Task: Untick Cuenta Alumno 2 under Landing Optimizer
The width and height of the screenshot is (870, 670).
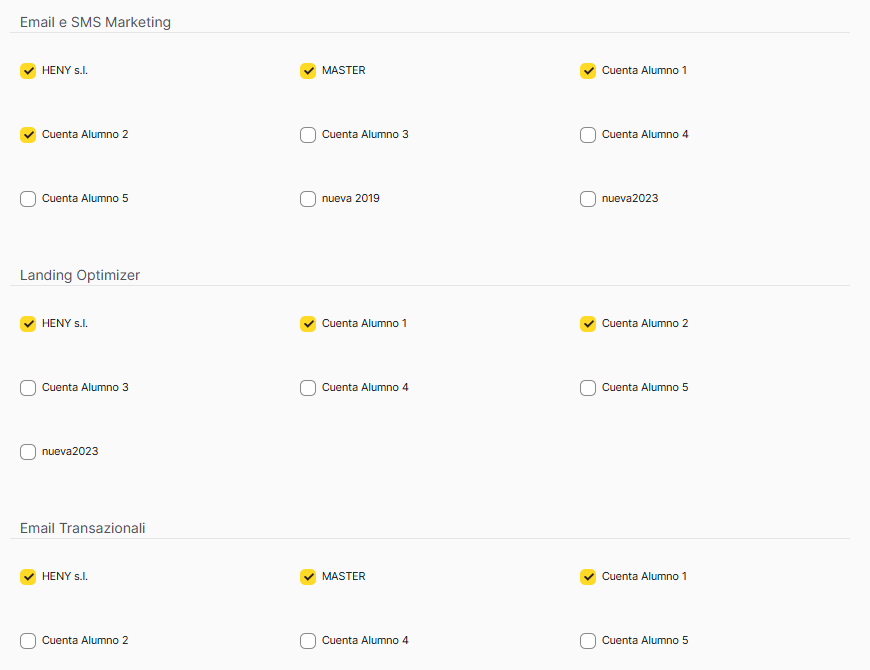Action: click(x=588, y=324)
